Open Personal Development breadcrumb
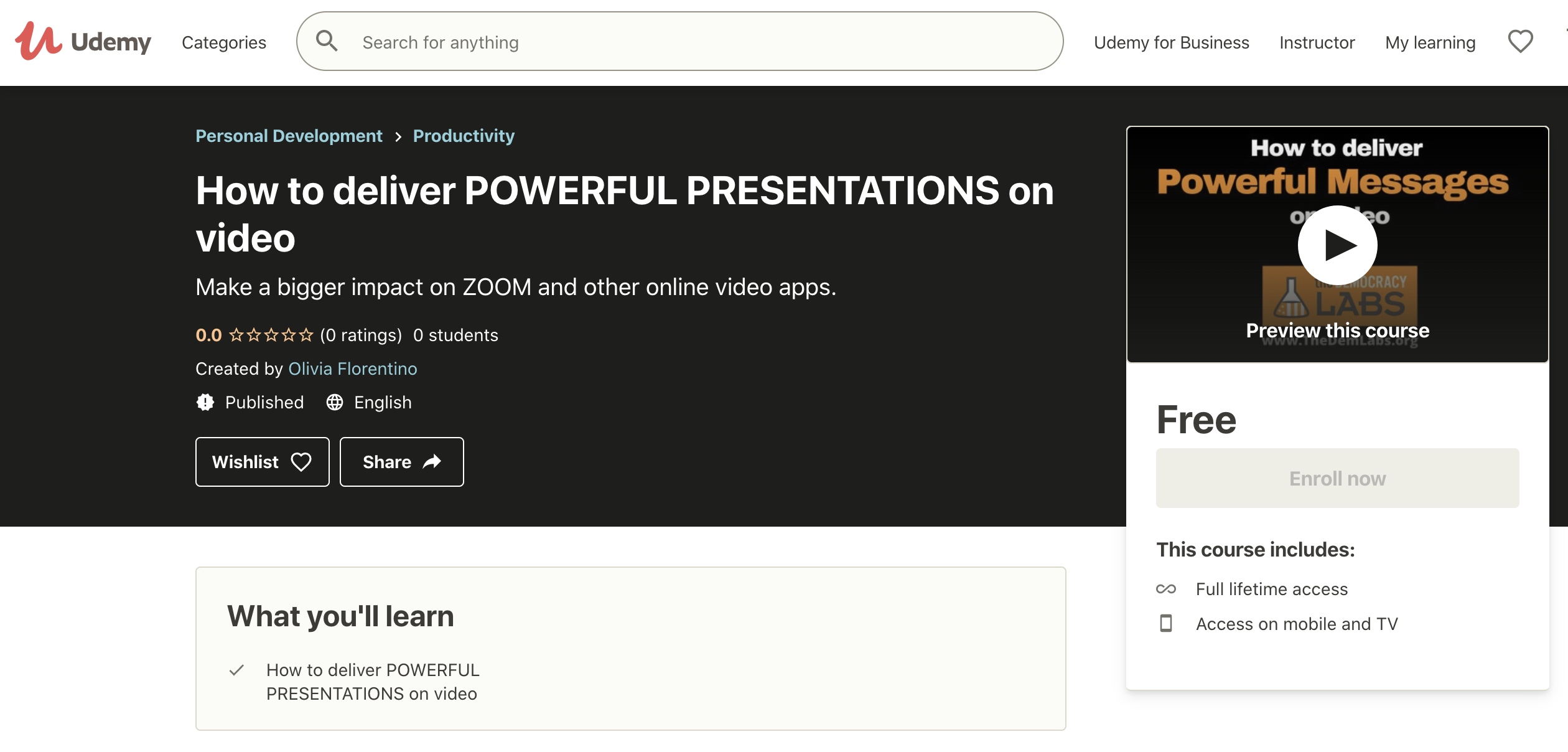This screenshot has height=752, width=1568. (x=289, y=136)
